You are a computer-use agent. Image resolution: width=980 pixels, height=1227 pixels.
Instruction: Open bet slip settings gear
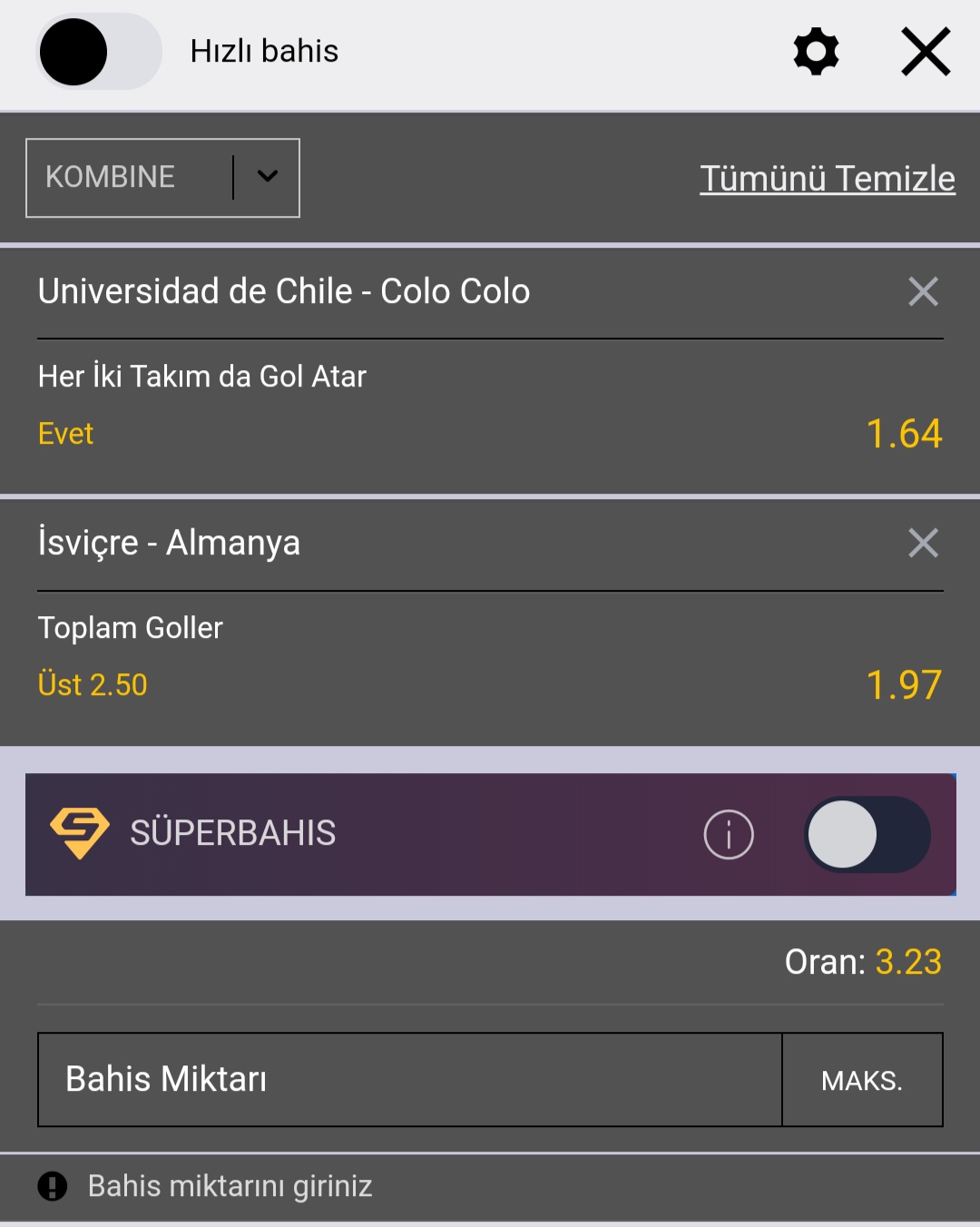816,52
